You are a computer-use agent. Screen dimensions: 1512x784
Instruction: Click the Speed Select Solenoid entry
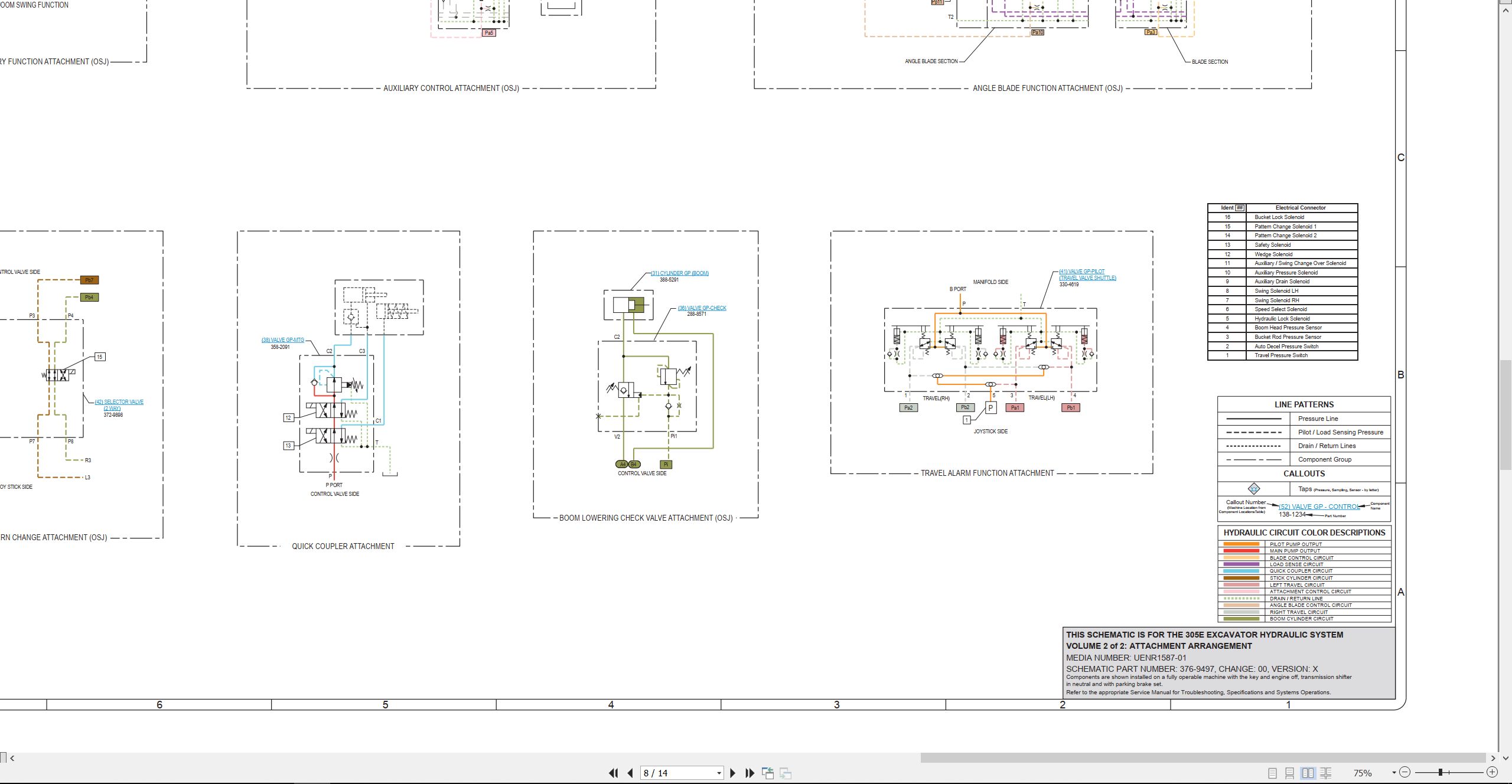pyautogui.click(x=1280, y=309)
